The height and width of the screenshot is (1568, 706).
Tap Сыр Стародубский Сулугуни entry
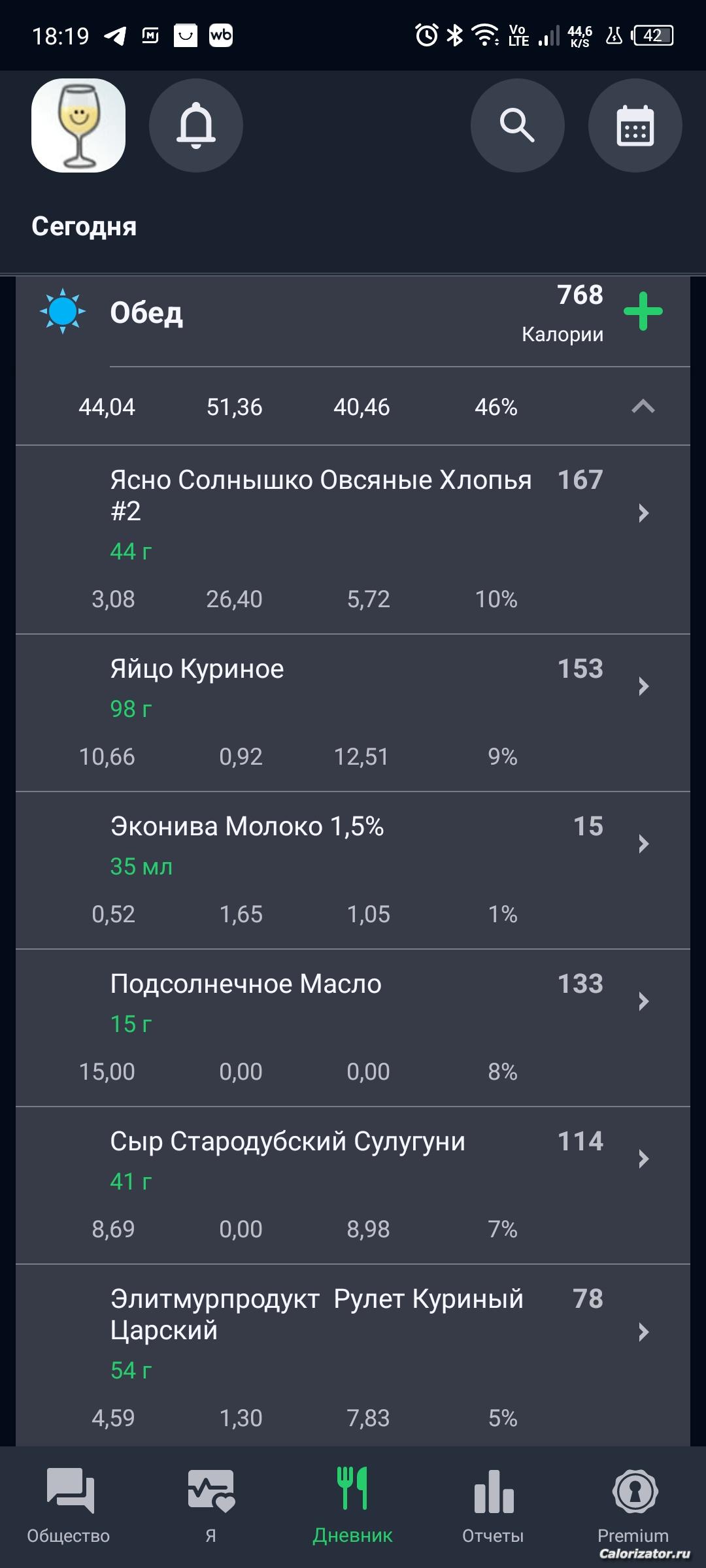point(288,1142)
